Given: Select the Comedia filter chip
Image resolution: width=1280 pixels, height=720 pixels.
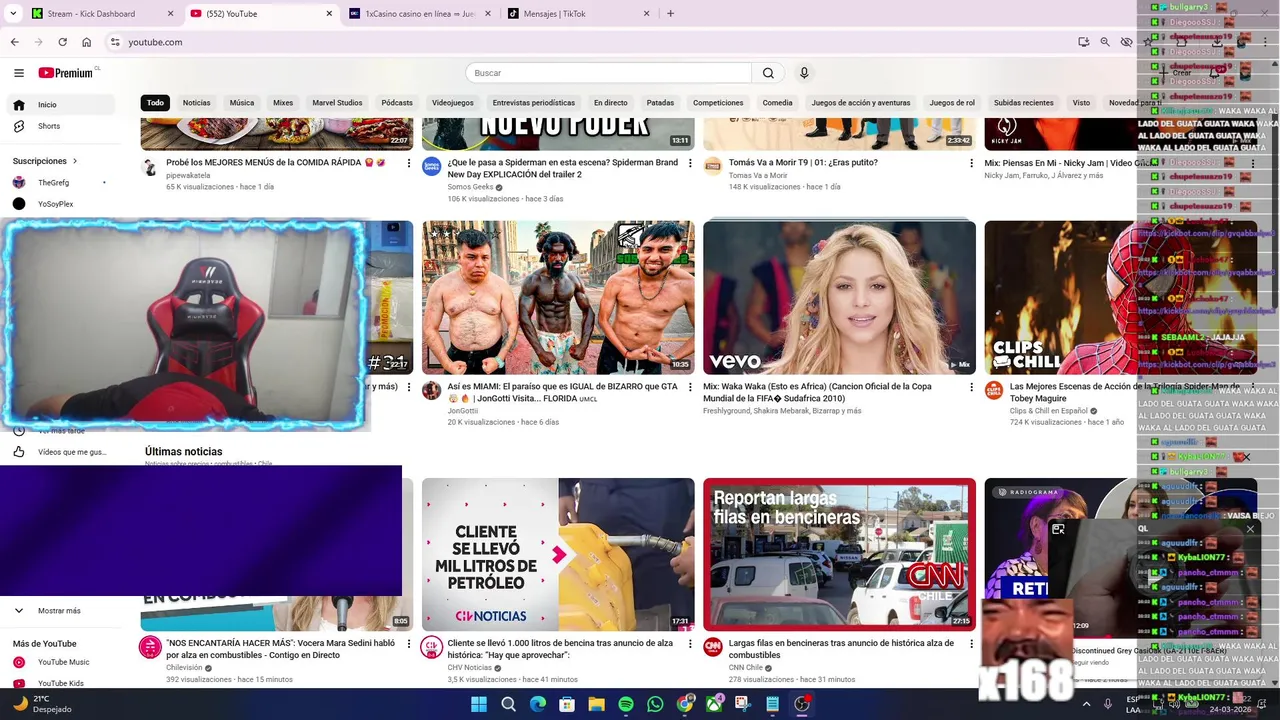Looking at the screenshot, I should tap(777, 103).
